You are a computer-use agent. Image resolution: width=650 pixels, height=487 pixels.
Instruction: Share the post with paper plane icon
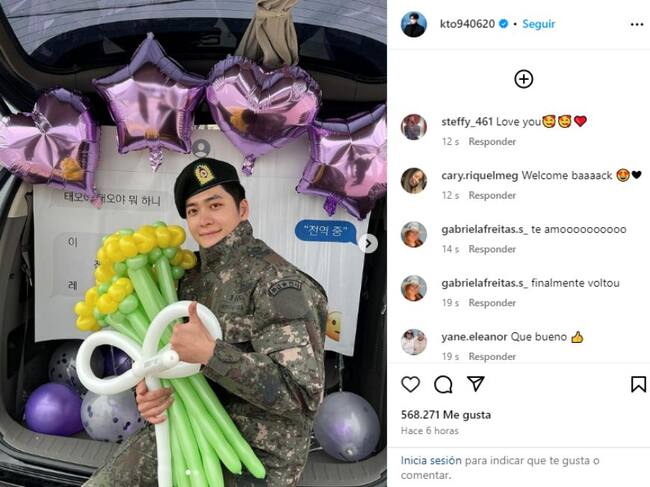(475, 384)
